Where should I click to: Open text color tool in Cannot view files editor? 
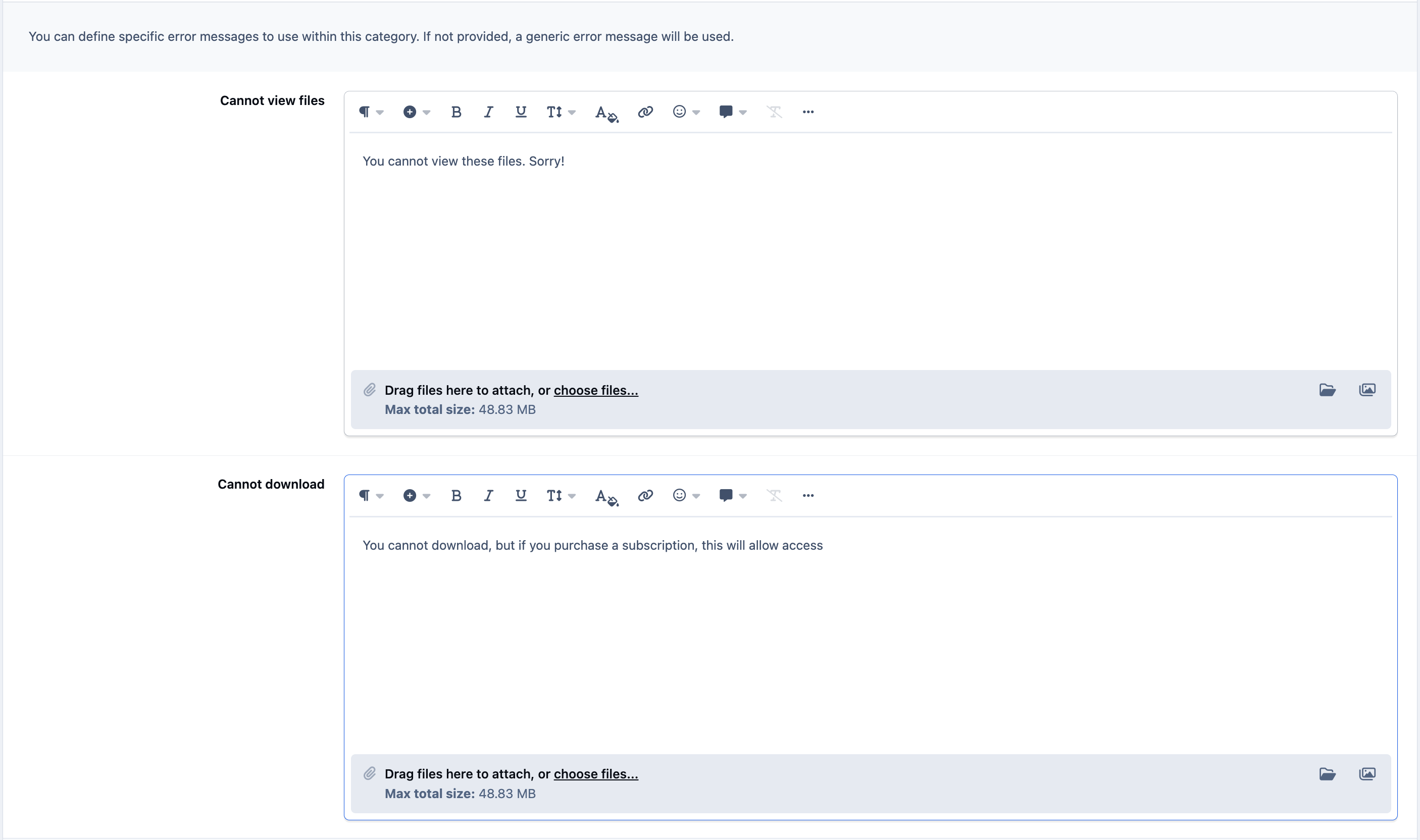click(606, 113)
